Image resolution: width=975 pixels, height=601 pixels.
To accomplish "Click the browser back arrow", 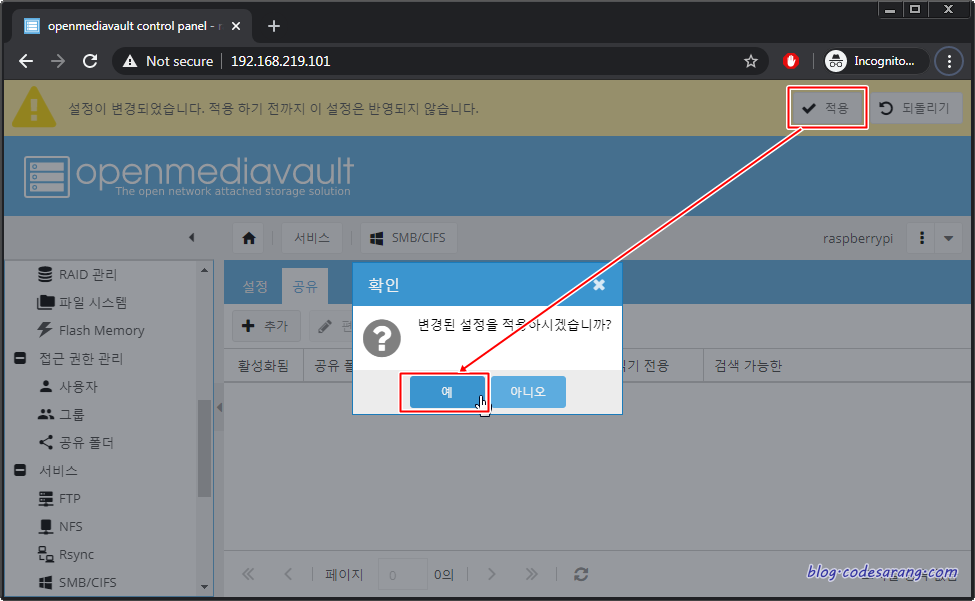I will tap(25, 61).
